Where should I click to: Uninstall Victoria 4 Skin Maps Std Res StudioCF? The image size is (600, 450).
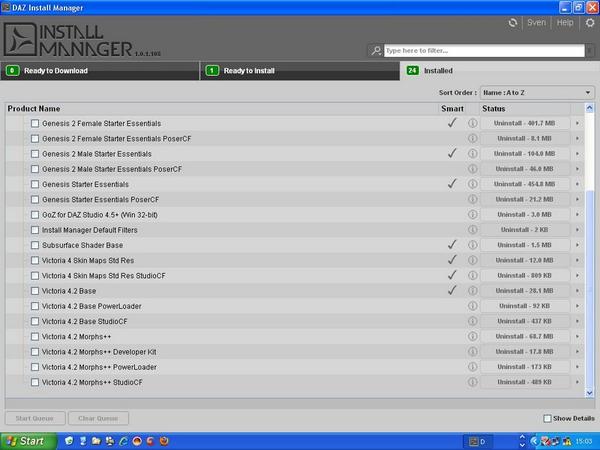(x=525, y=276)
